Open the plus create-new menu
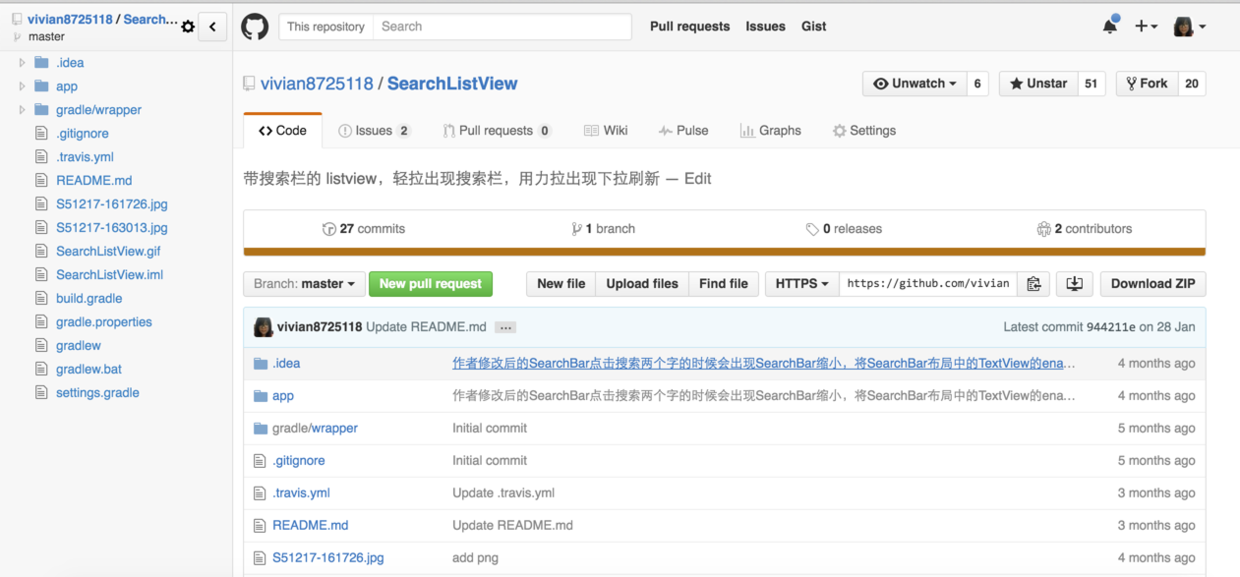 [x=1146, y=27]
